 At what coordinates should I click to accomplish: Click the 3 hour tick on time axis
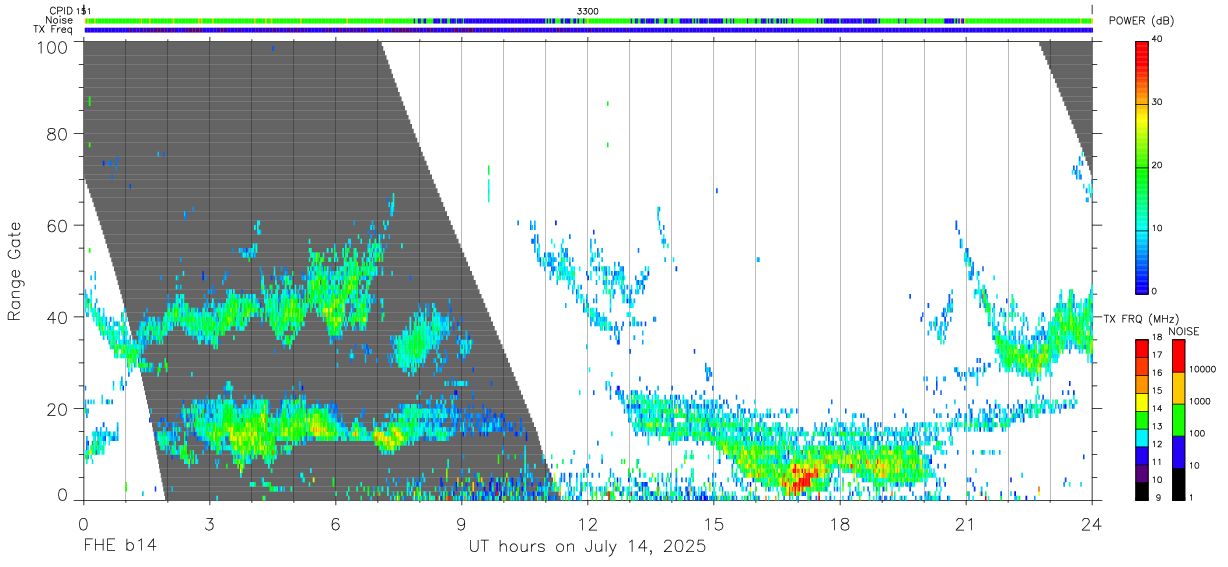(x=209, y=524)
